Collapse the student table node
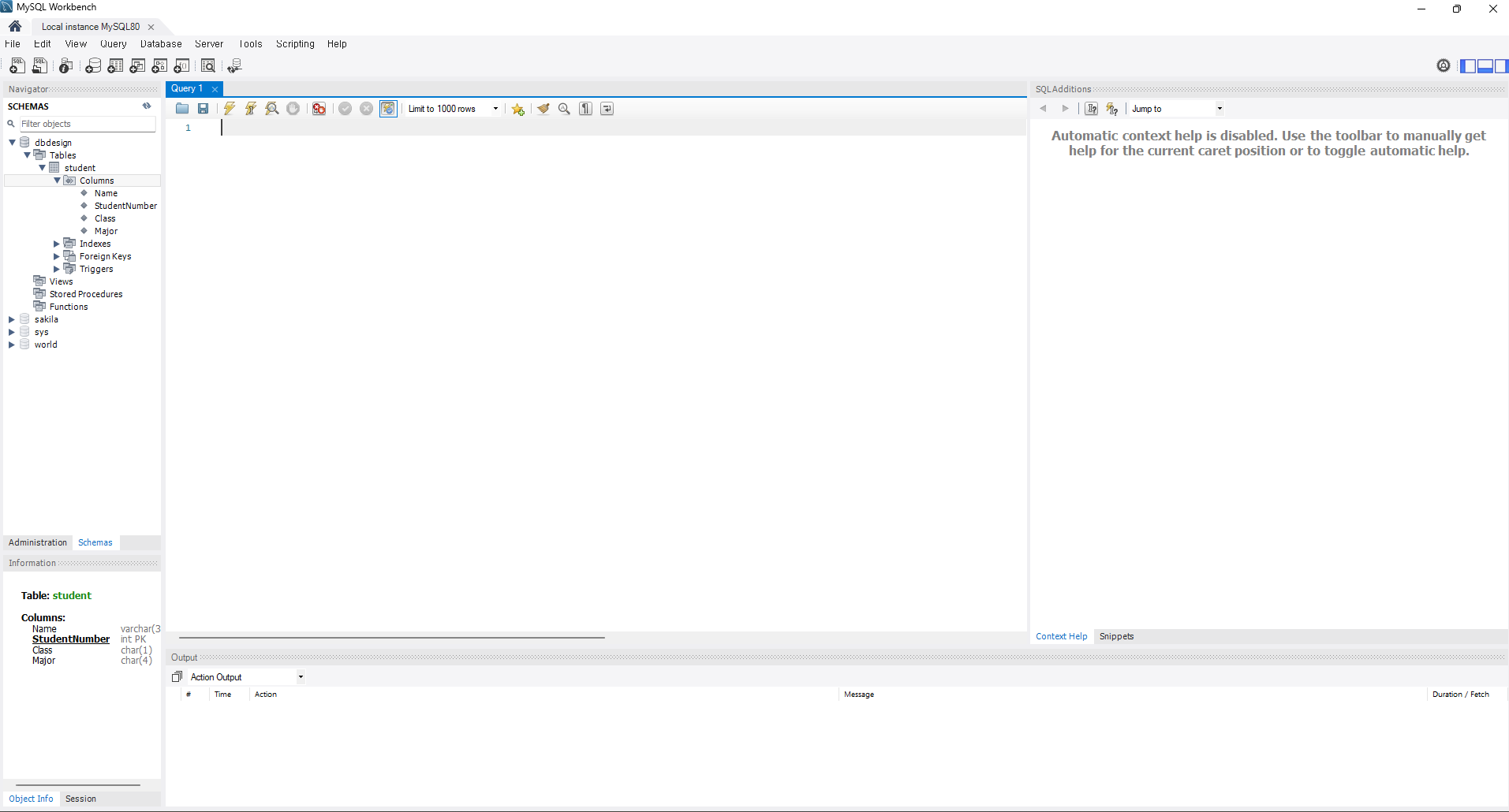 [x=42, y=168]
